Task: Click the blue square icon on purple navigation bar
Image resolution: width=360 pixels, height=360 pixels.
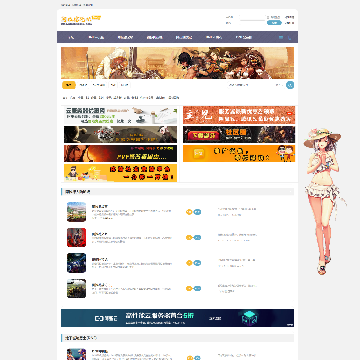Action: [281, 37]
